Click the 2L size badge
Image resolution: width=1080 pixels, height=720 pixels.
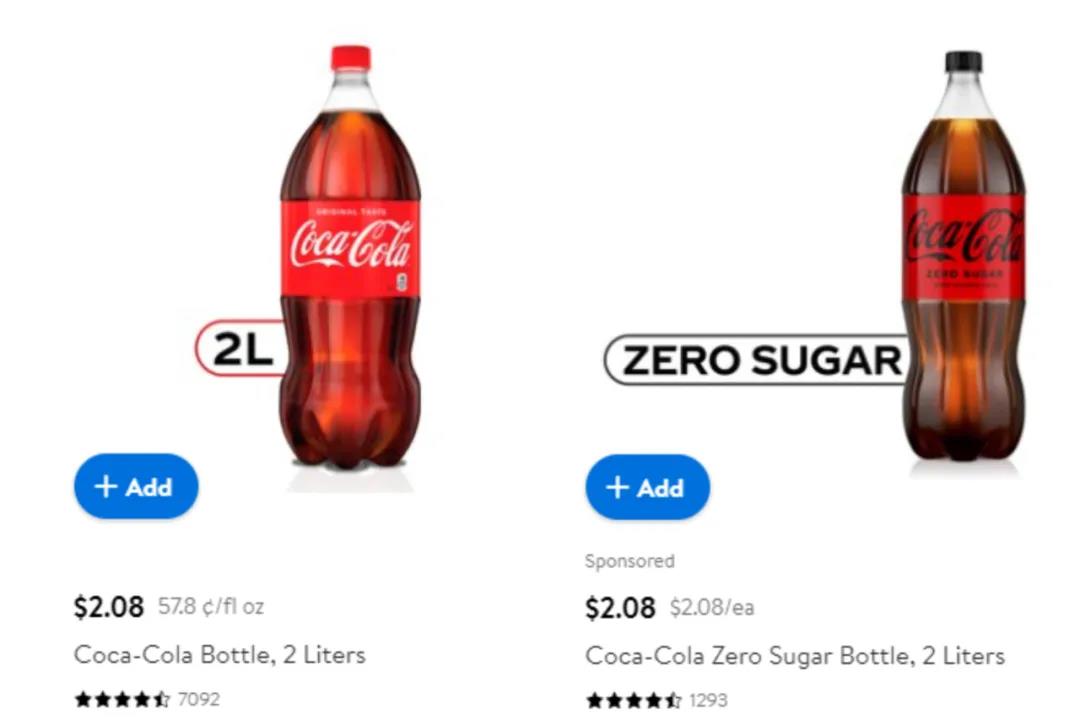238,349
